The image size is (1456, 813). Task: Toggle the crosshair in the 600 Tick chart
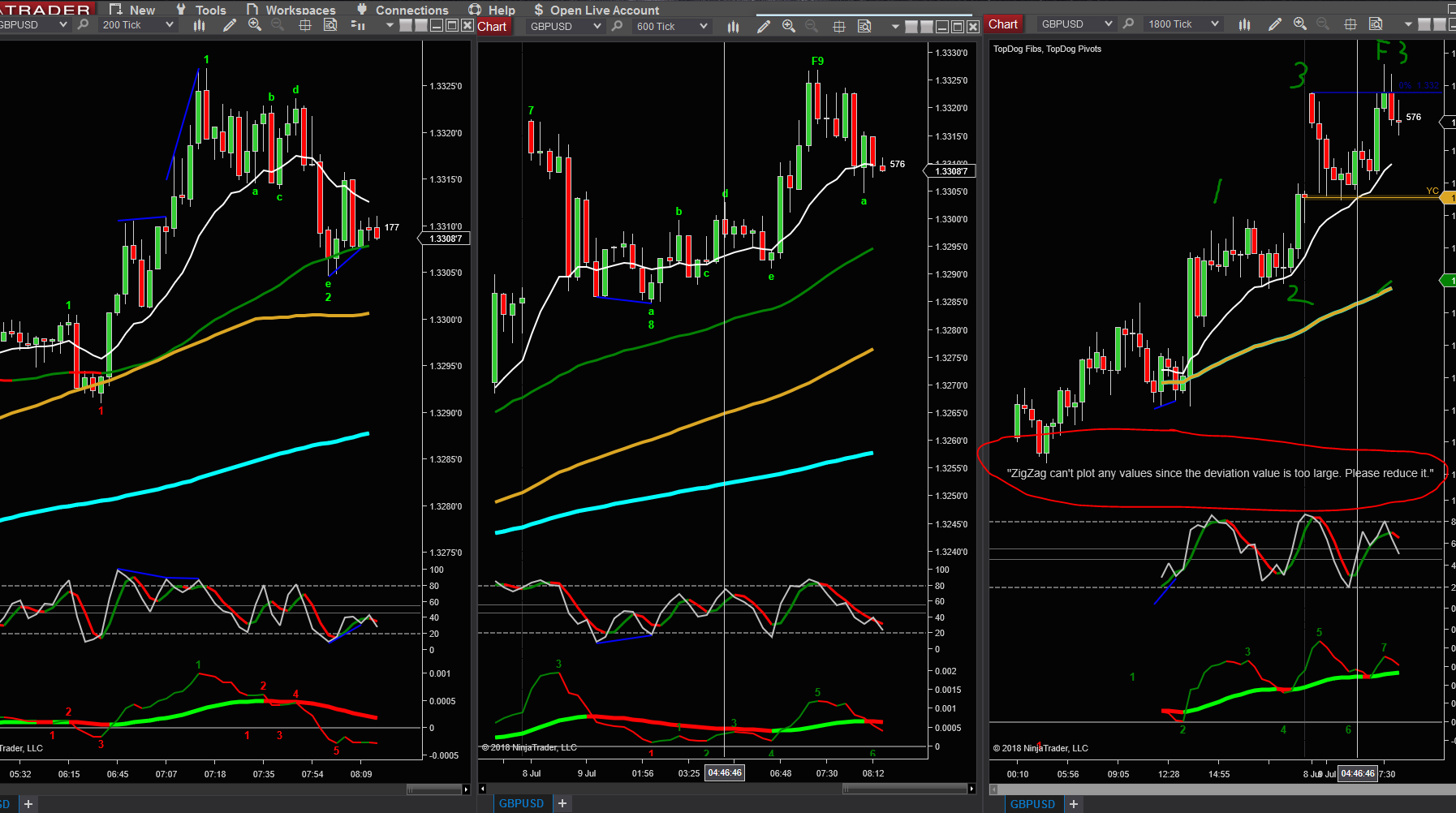tap(839, 27)
